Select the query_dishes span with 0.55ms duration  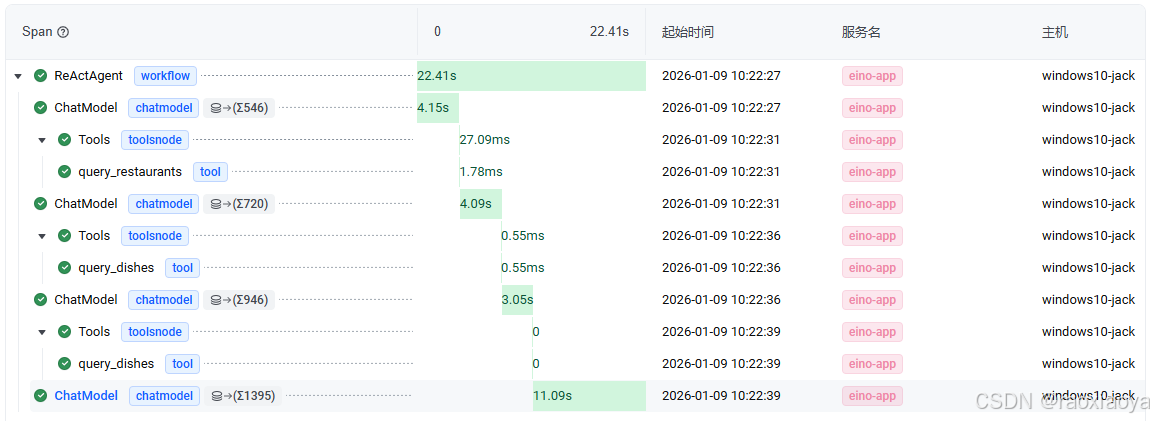tap(116, 268)
